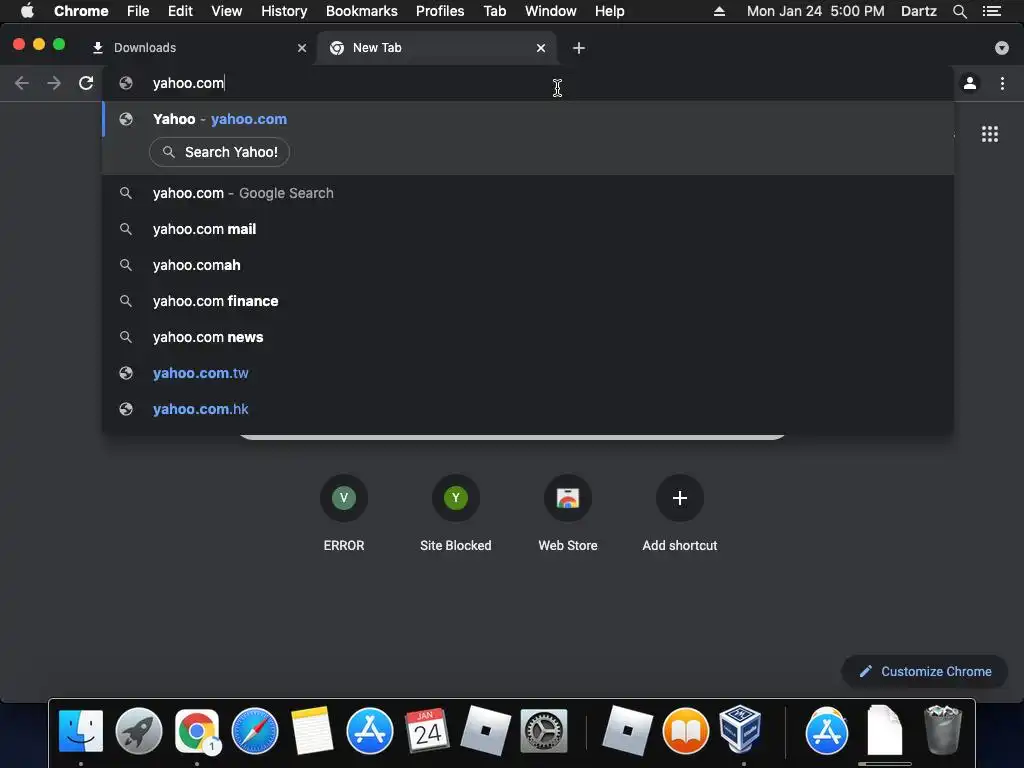
Task: Open the blank document in the Dock
Action: (x=884, y=730)
